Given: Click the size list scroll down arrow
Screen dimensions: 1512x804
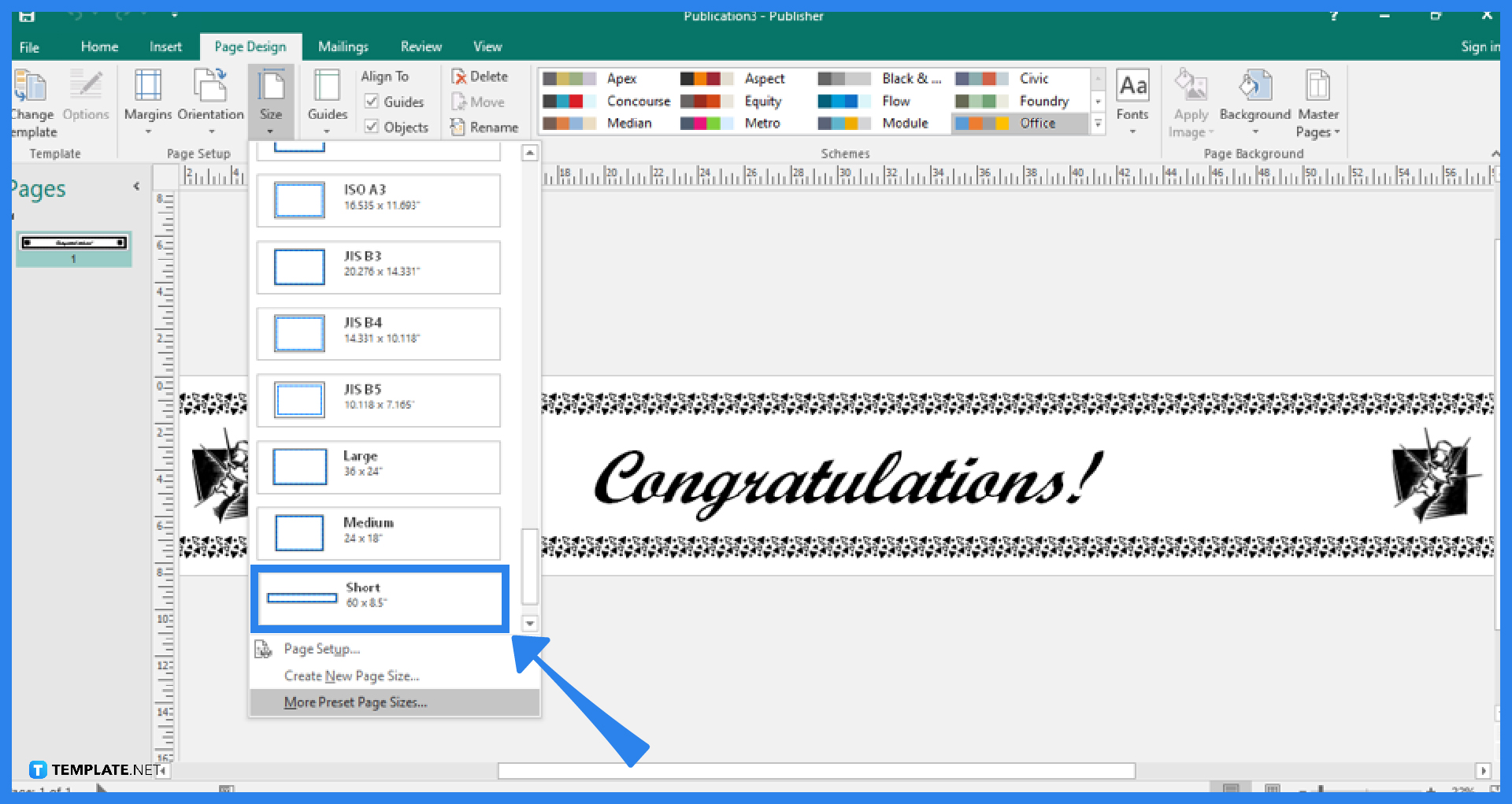Looking at the screenshot, I should point(530,624).
